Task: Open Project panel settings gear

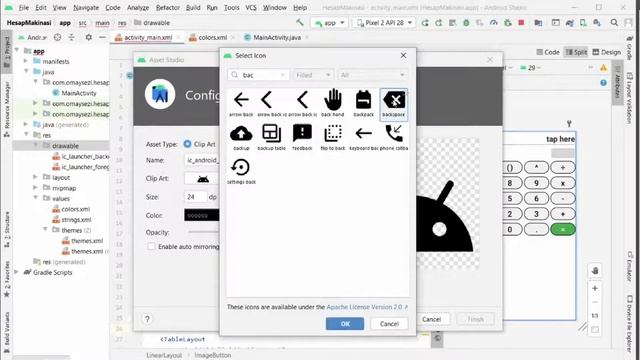Action: (89, 38)
